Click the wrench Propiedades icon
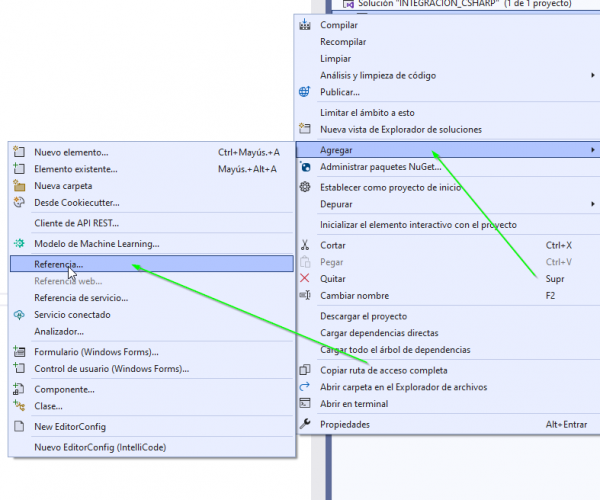The width and height of the screenshot is (600, 500). [305, 424]
